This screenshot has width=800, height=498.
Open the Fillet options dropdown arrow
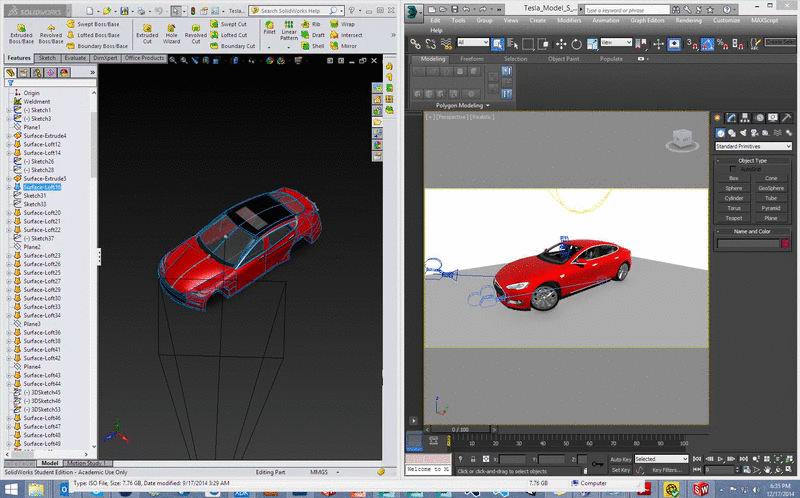point(269,47)
